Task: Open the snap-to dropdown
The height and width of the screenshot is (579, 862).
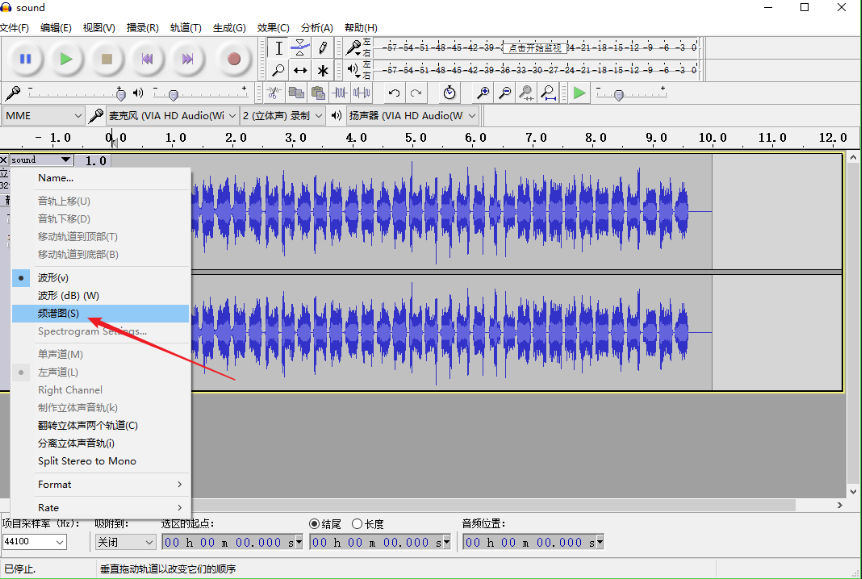Action: [125, 542]
